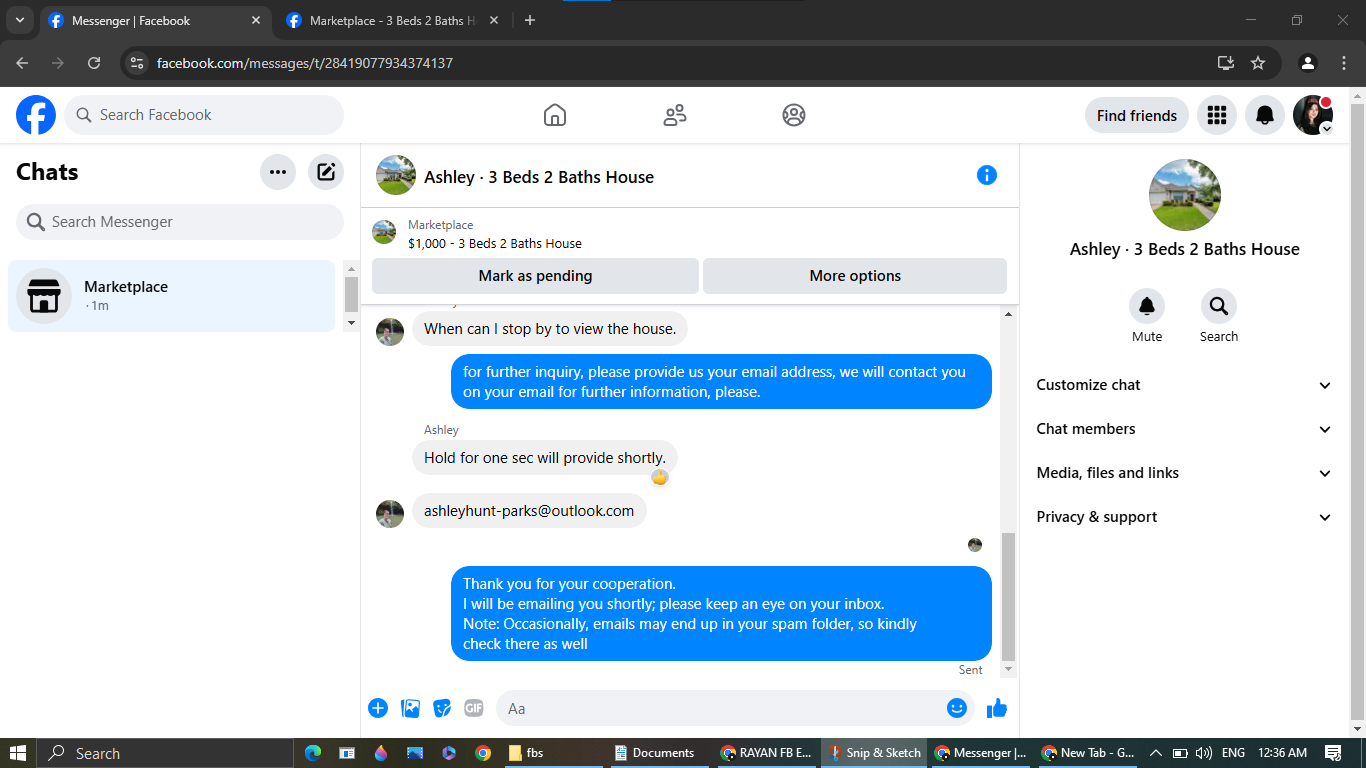The width and height of the screenshot is (1366, 768).
Task: Click the message "Hold for one sec will provide shortly."
Action: (545, 458)
